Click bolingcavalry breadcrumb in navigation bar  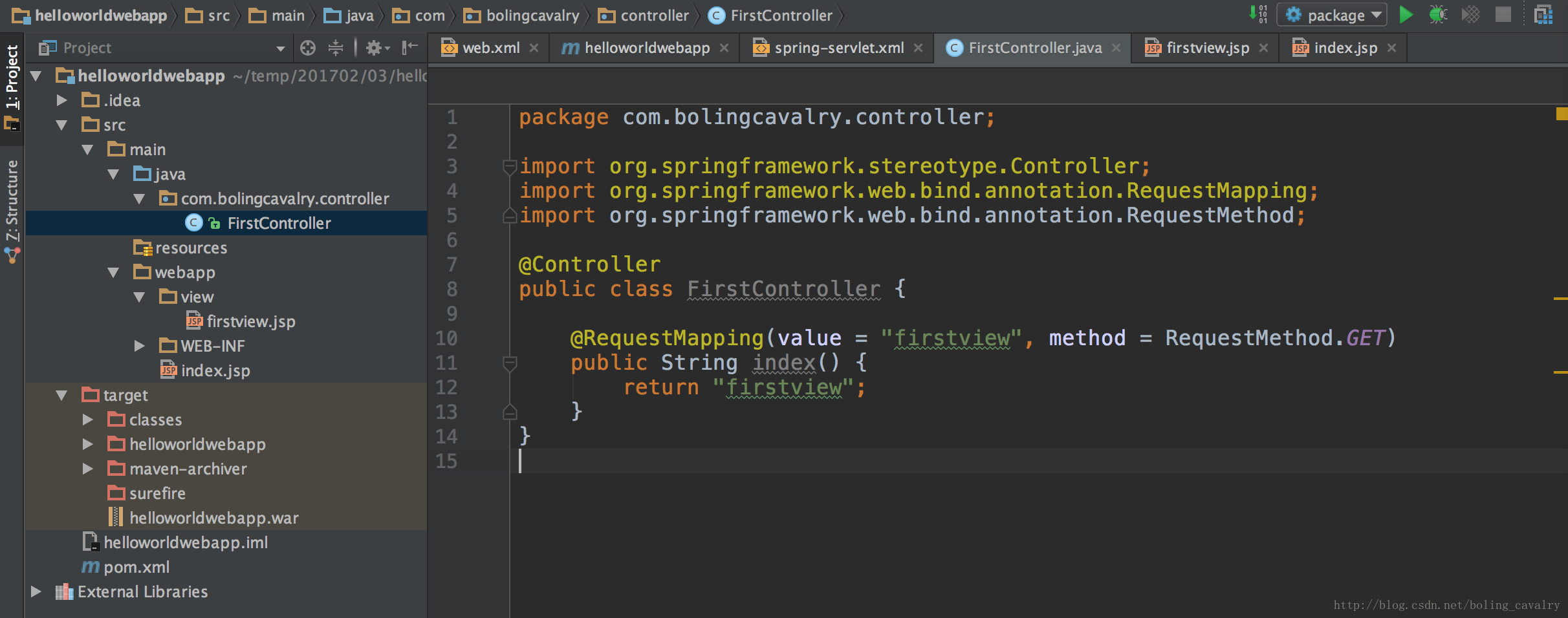click(522, 16)
